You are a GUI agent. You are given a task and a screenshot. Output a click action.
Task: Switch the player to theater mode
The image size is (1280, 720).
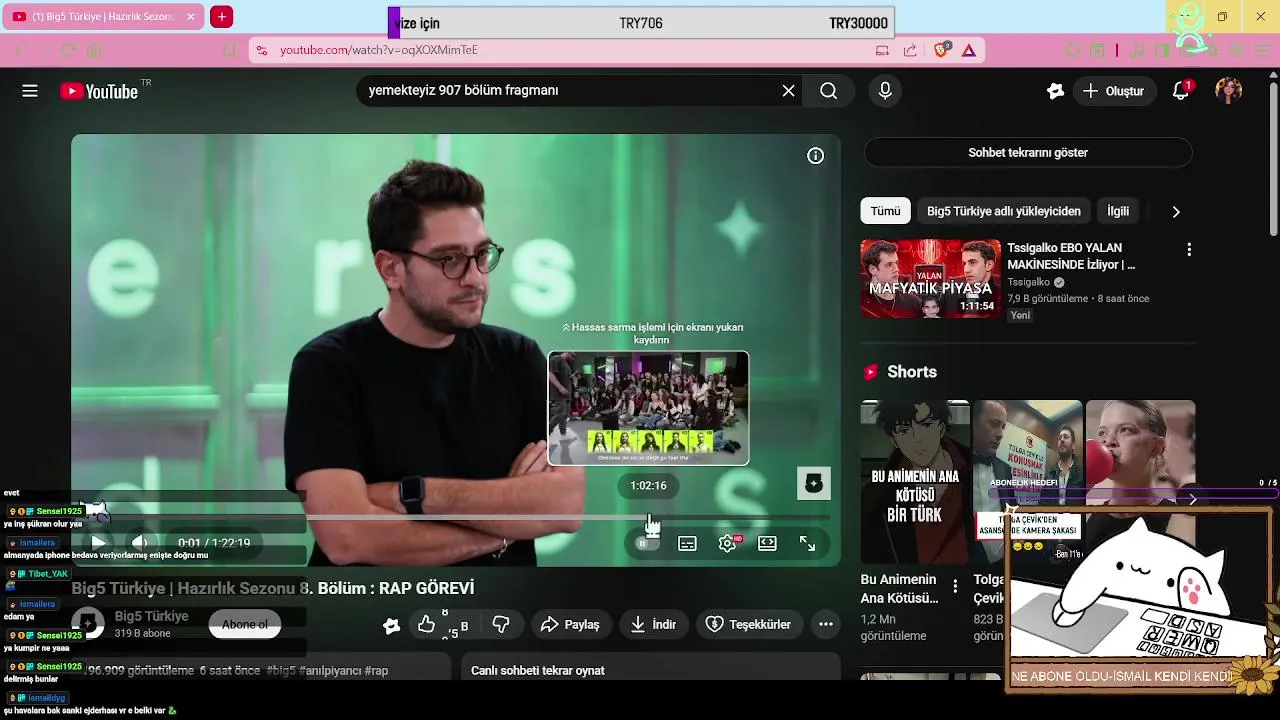767,543
